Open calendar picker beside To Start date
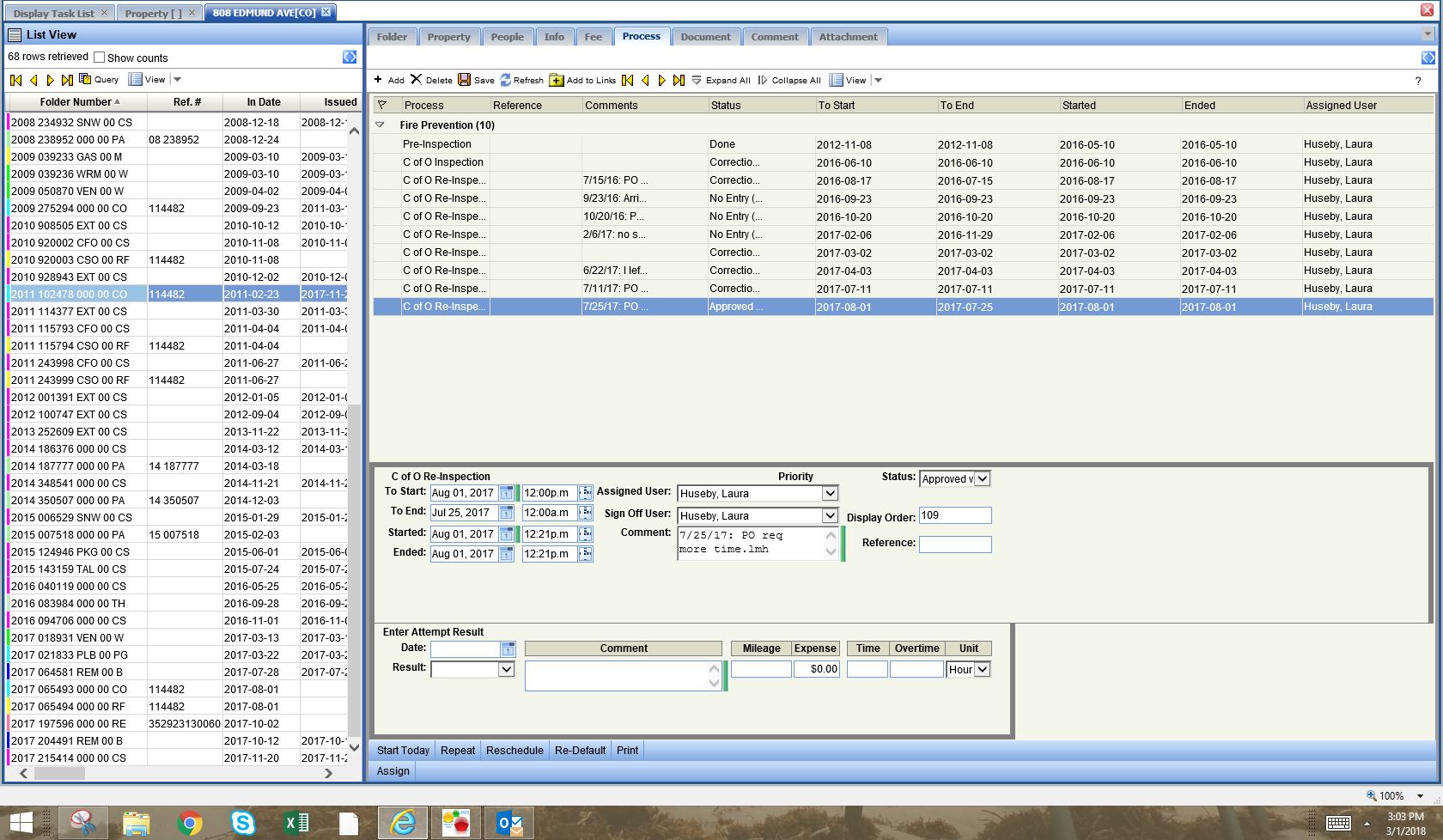This screenshot has width=1443, height=840. 507,493
